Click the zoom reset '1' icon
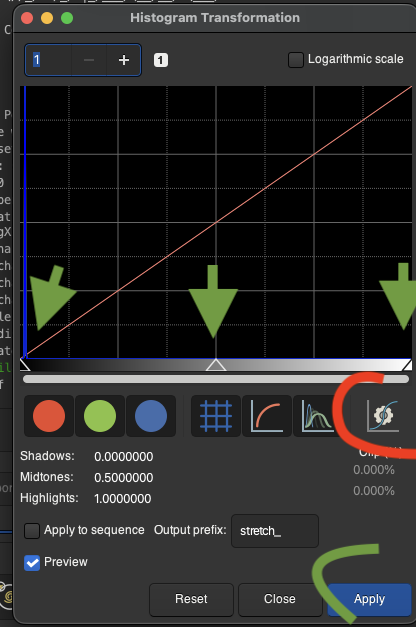Viewport: 416px width, 627px height. click(x=161, y=60)
